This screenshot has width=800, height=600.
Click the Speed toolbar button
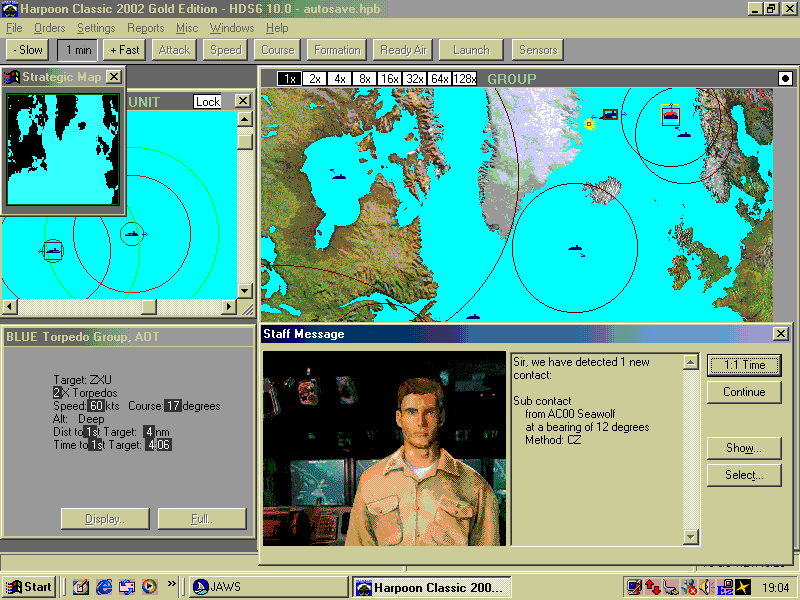(x=226, y=50)
